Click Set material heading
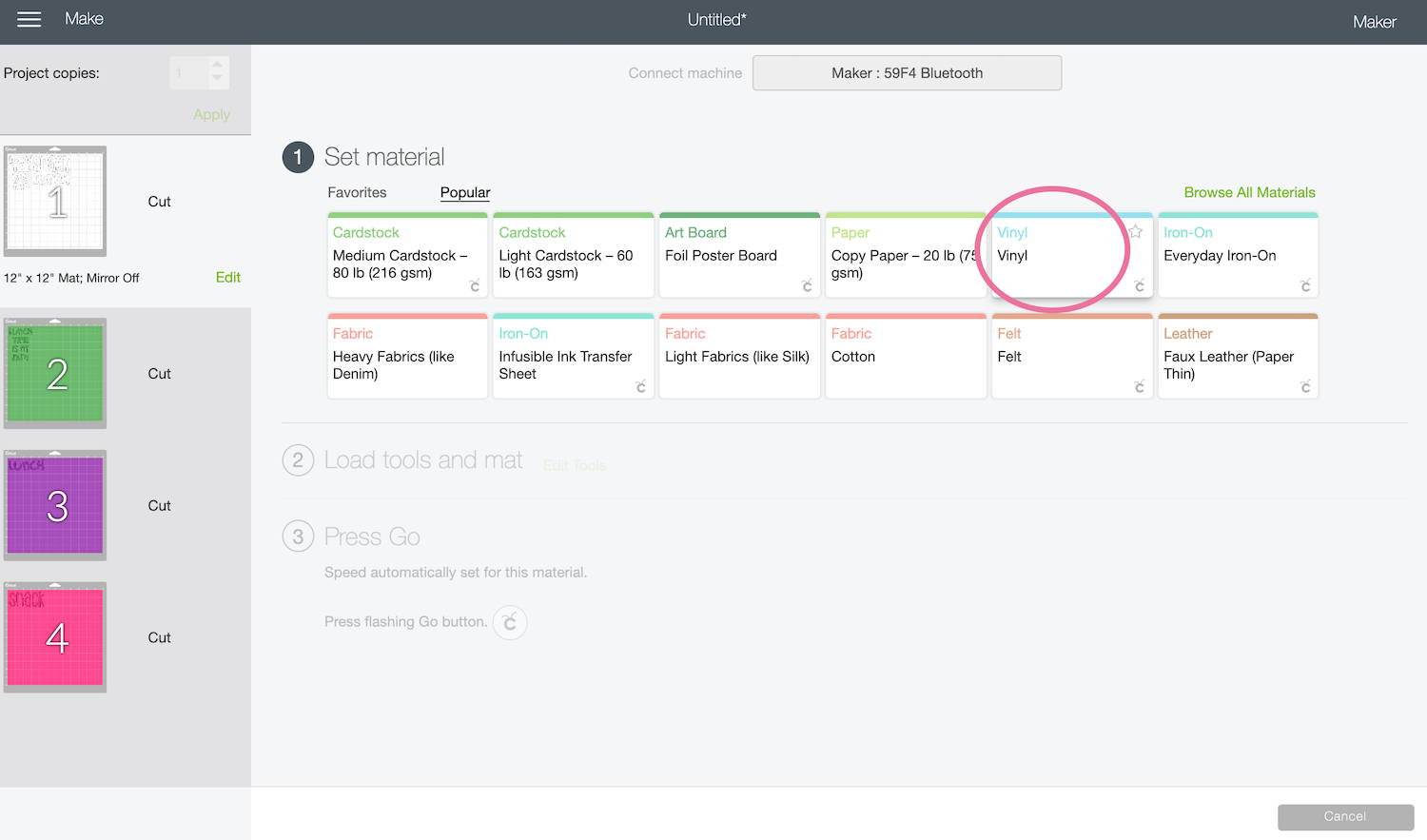Image resolution: width=1427 pixels, height=840 pixels. (384, 157)
